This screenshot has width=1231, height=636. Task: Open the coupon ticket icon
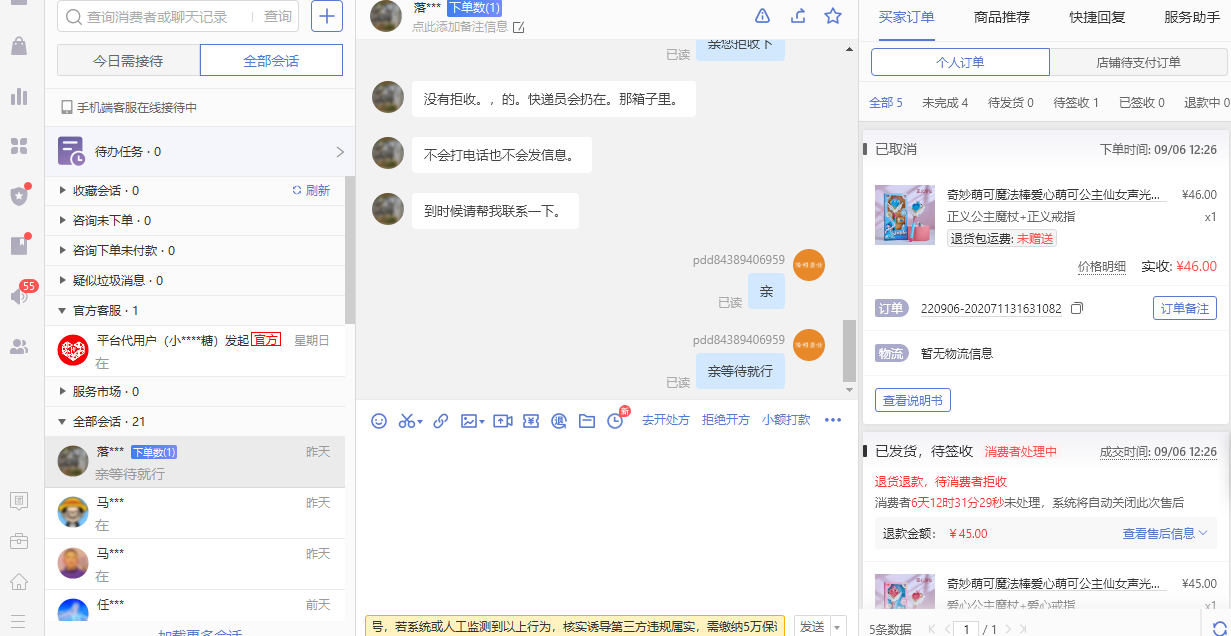coord(531,421)
